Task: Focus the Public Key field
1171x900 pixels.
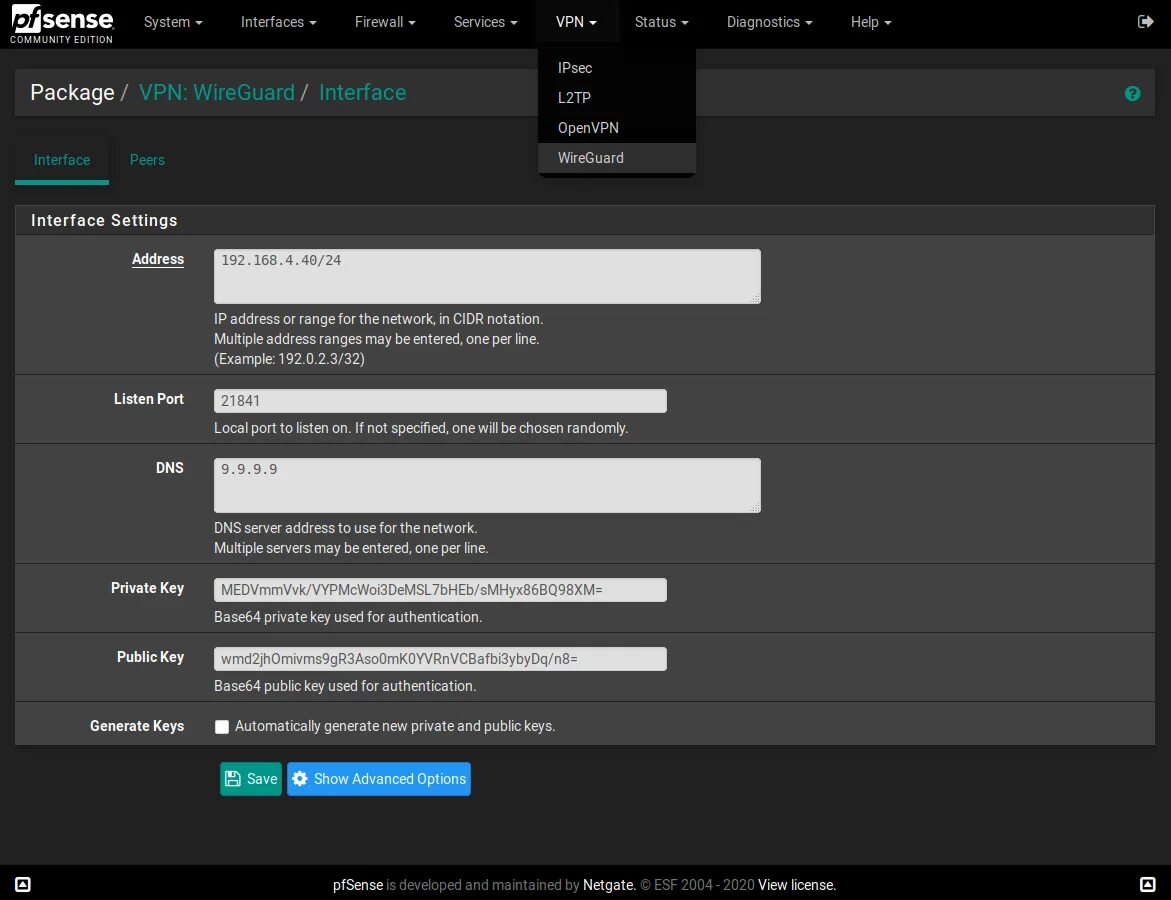Action: point(440,659)
